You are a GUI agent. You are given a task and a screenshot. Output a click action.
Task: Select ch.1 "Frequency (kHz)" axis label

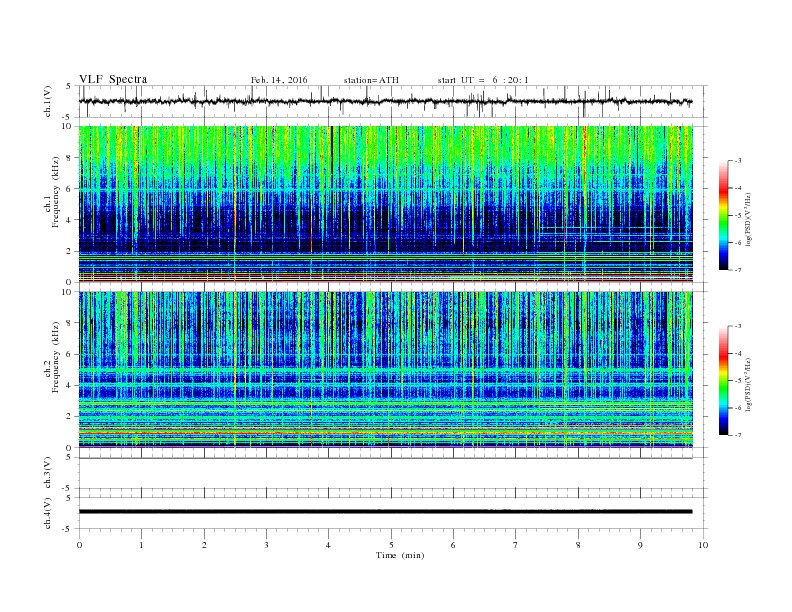click(56, 192)
